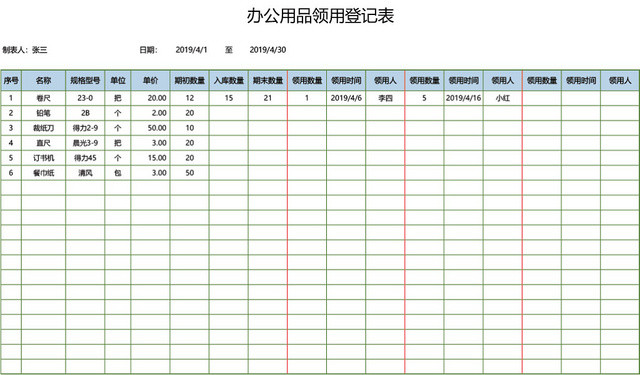The height and width of the screenshot is (375, 640).
Task: Select 期末数量 value 21
Action: coord(268,98)
